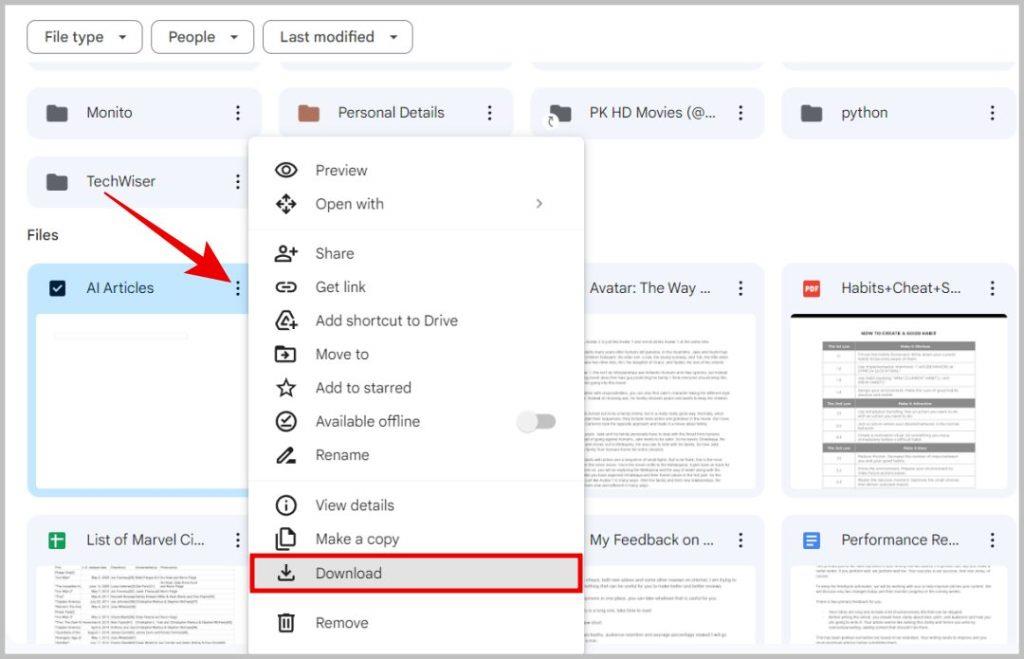
Task: Select Preview from the context menu
Action: (416, 170)
